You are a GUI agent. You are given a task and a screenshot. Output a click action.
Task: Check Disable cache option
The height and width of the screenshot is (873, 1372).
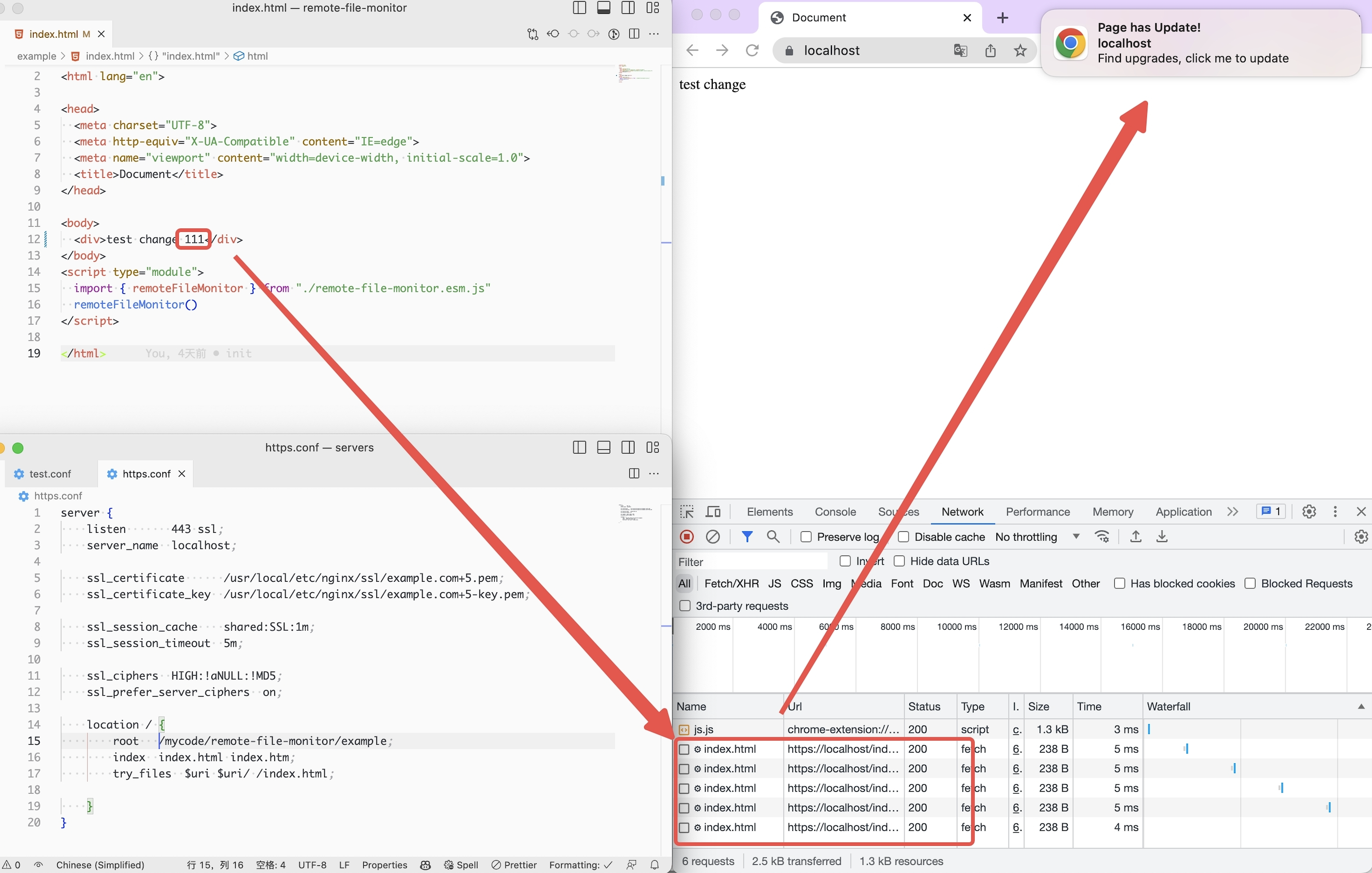tap(903, 537)
